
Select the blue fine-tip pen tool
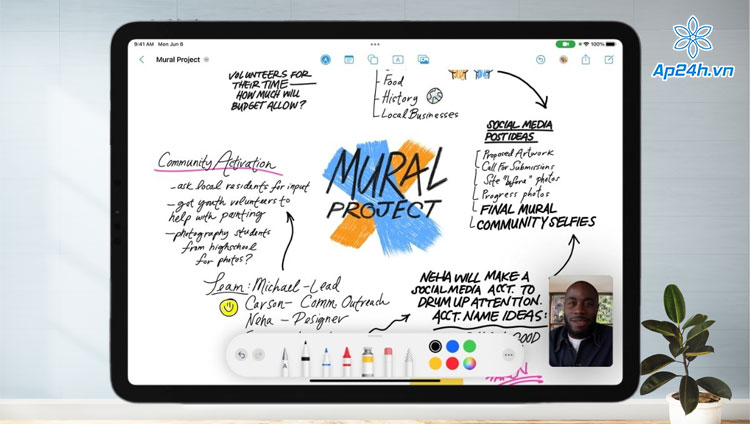tap(326, 362)
